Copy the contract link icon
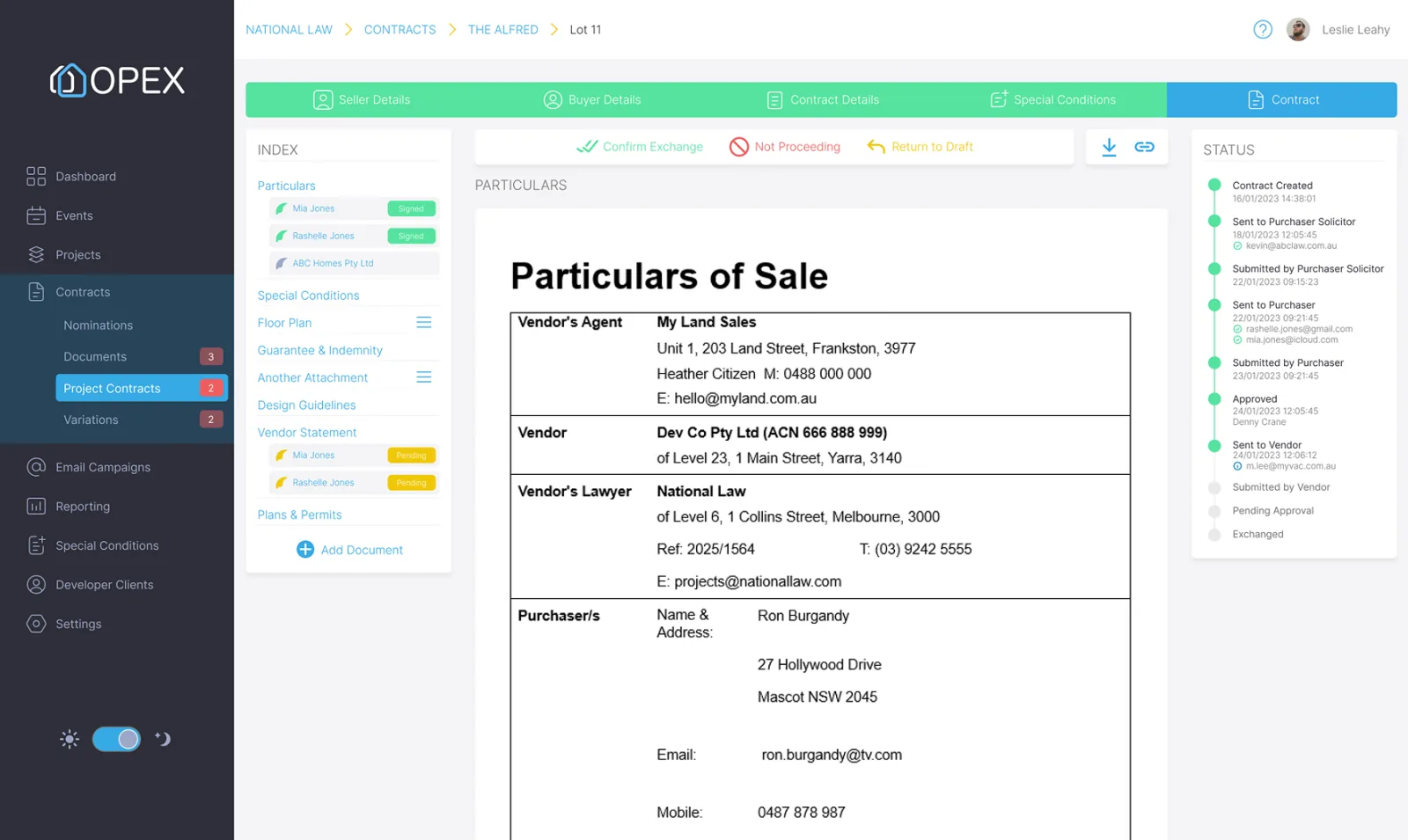The height and width of the screenshot is (840, 1408). (1144, 147)
